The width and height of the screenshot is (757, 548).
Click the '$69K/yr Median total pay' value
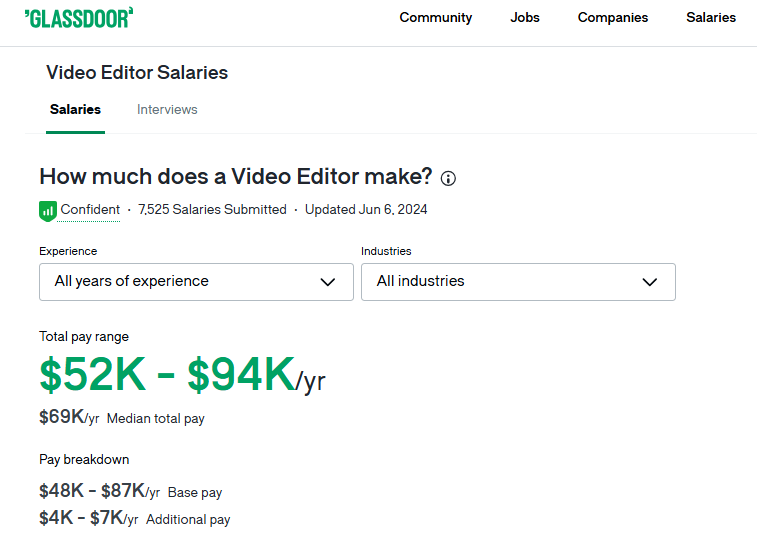point(122,417)
